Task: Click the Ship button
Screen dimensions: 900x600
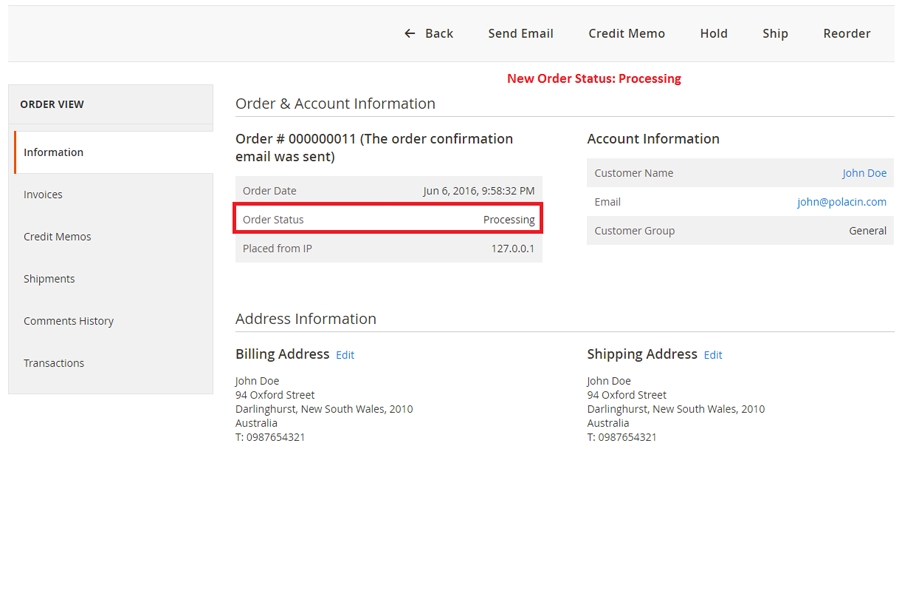Action: tap(775, 34)
